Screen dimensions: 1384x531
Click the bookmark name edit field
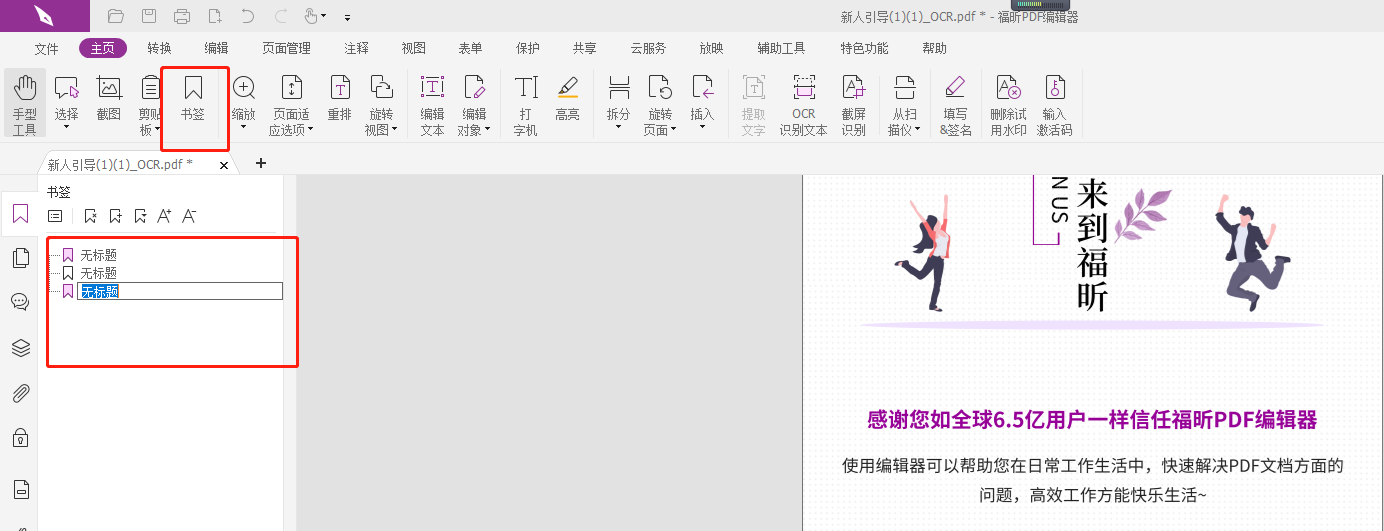180,291
